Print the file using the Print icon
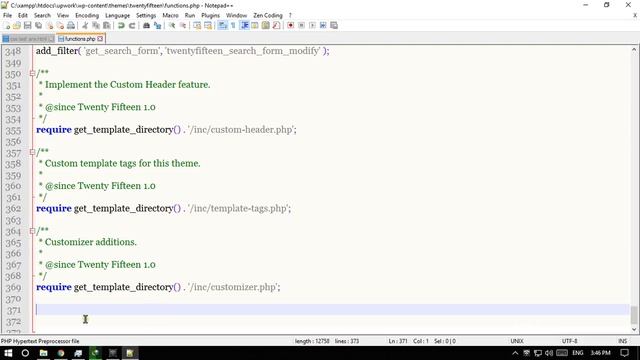The image size is (640, 360). pos(71,25)
